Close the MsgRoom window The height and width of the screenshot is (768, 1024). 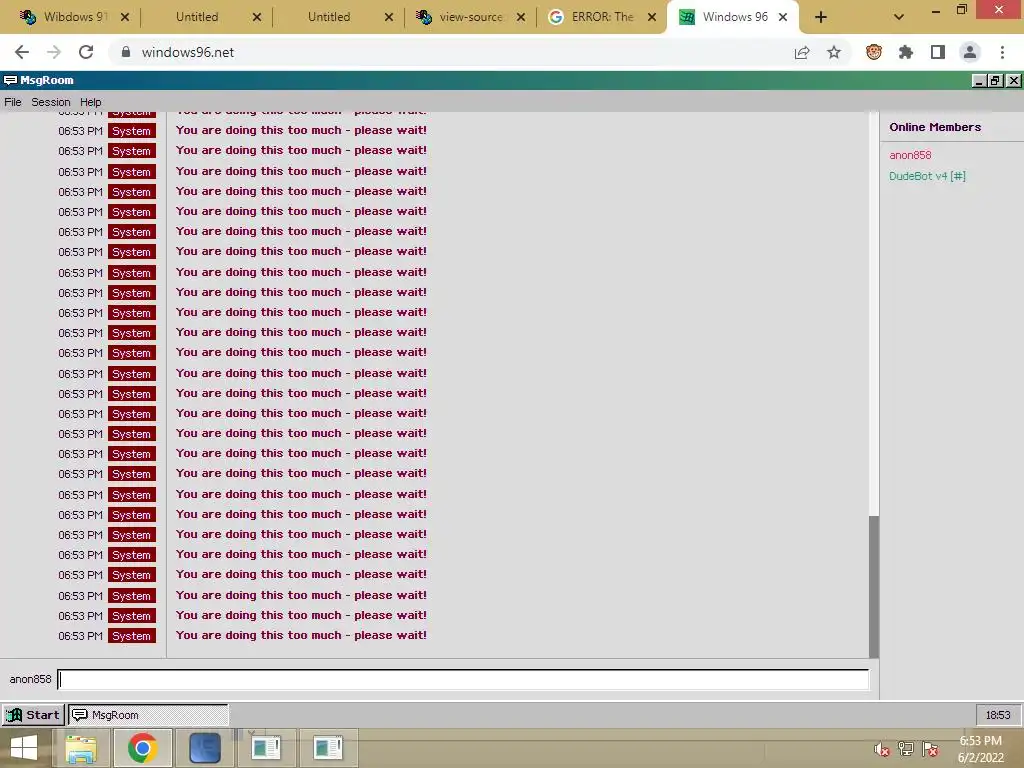coord(1013,80)
